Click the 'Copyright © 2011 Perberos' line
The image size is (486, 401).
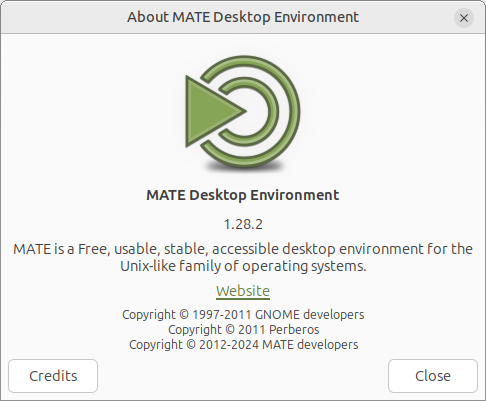point(243,330)
